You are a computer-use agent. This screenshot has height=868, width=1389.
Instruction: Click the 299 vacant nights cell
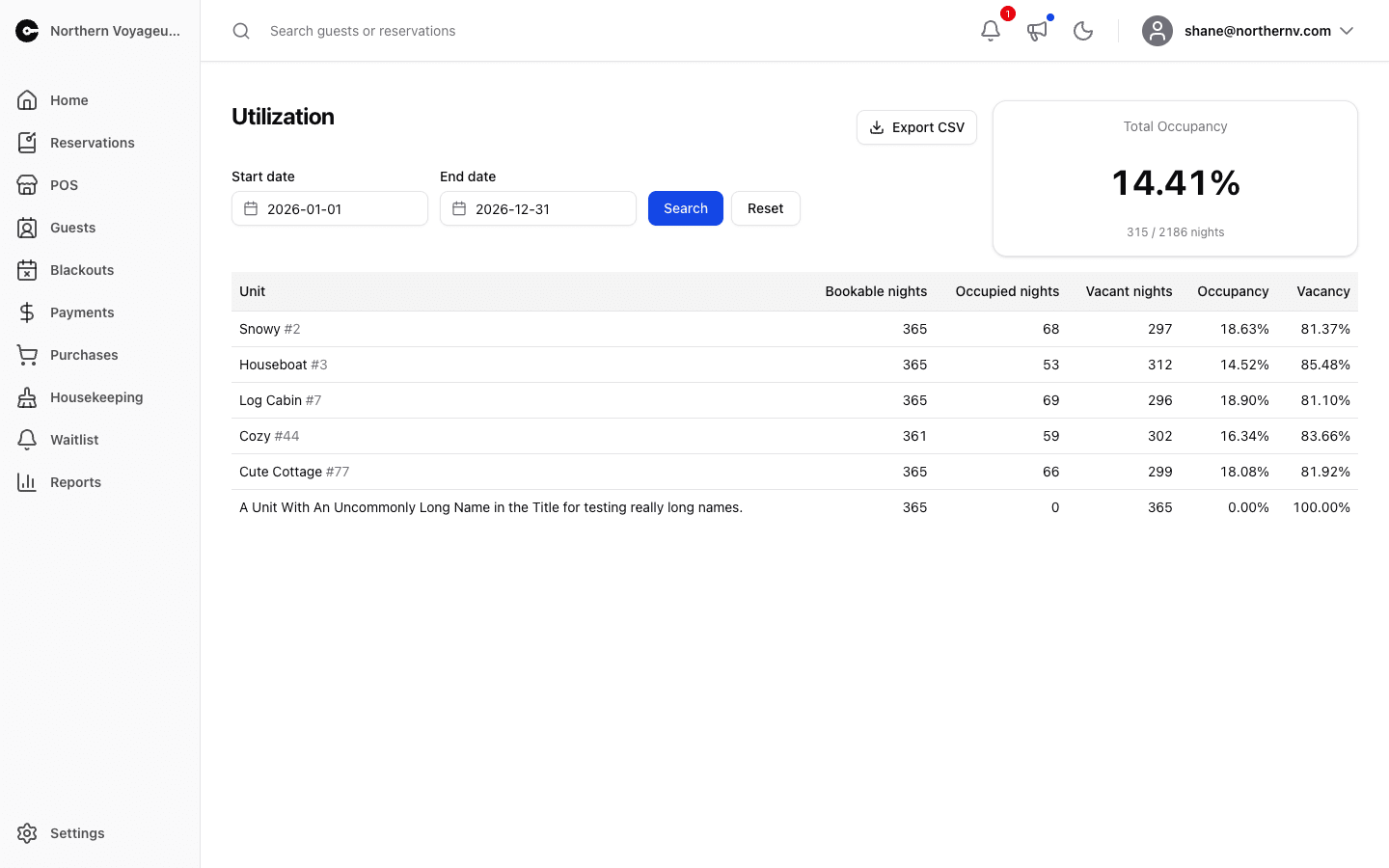1160,472
